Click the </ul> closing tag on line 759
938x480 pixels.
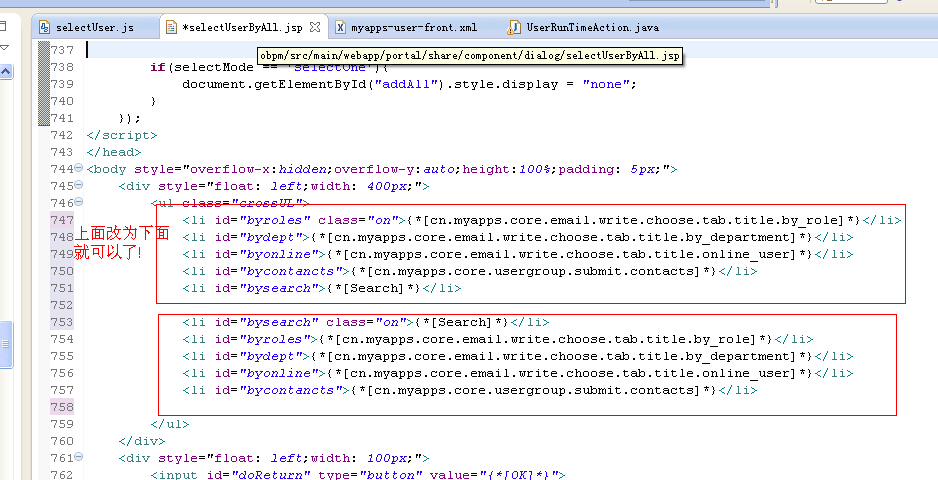click(170, 424)
